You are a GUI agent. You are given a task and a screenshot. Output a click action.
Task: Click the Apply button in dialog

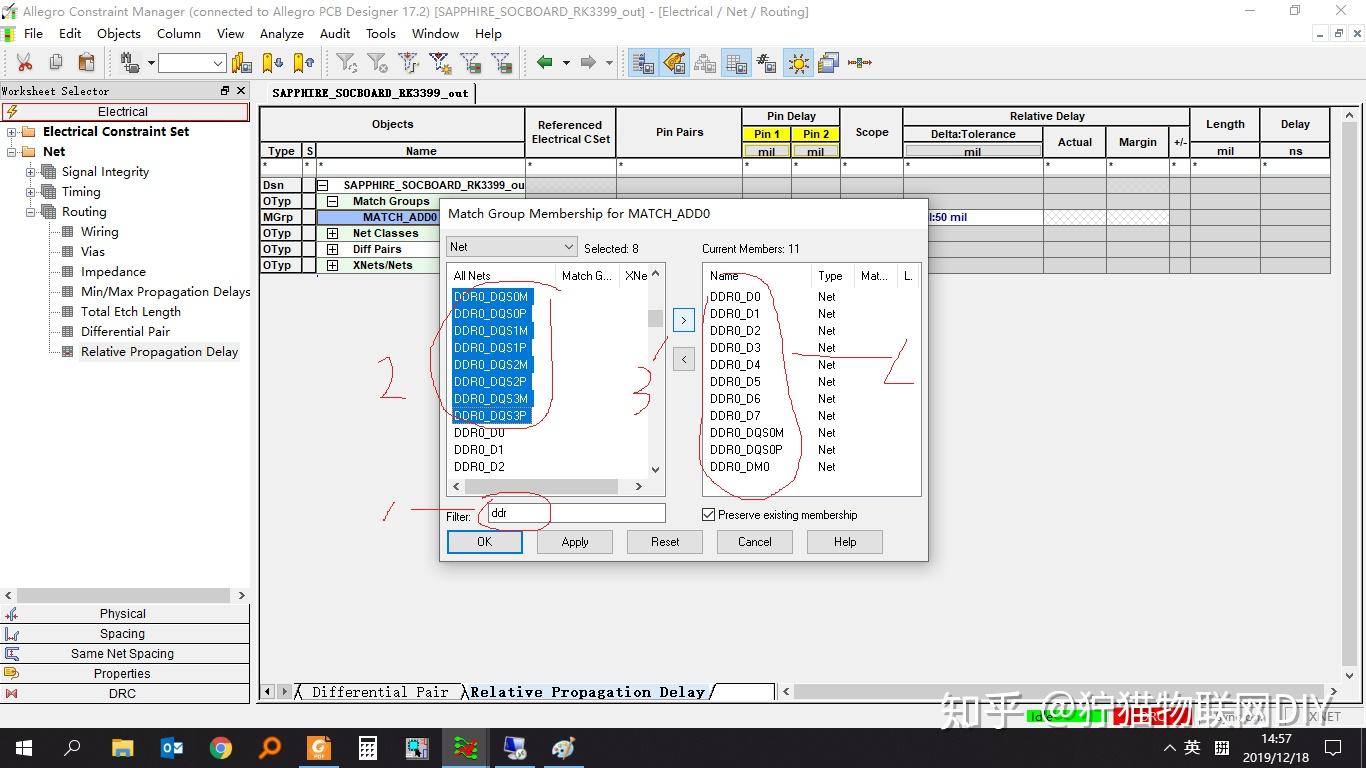pos(575,542)
